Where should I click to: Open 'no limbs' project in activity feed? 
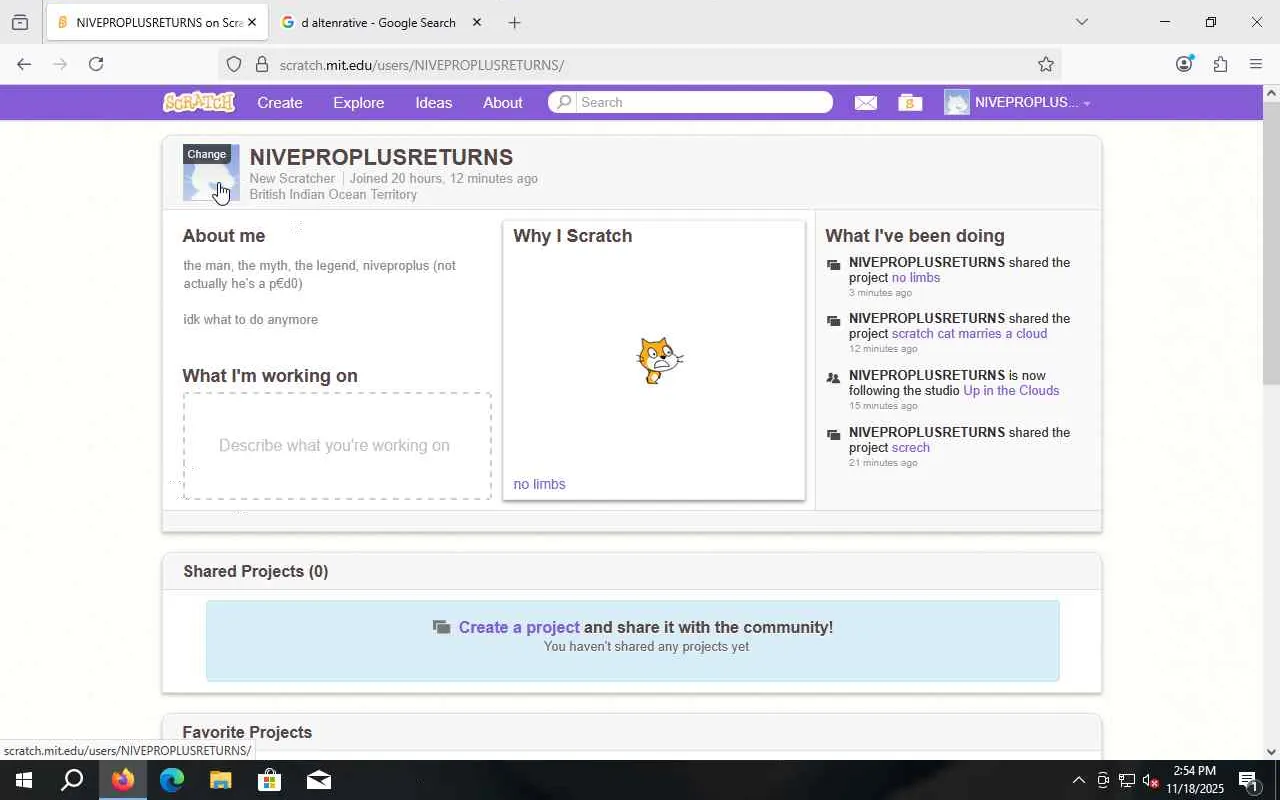tap(916, 277)
